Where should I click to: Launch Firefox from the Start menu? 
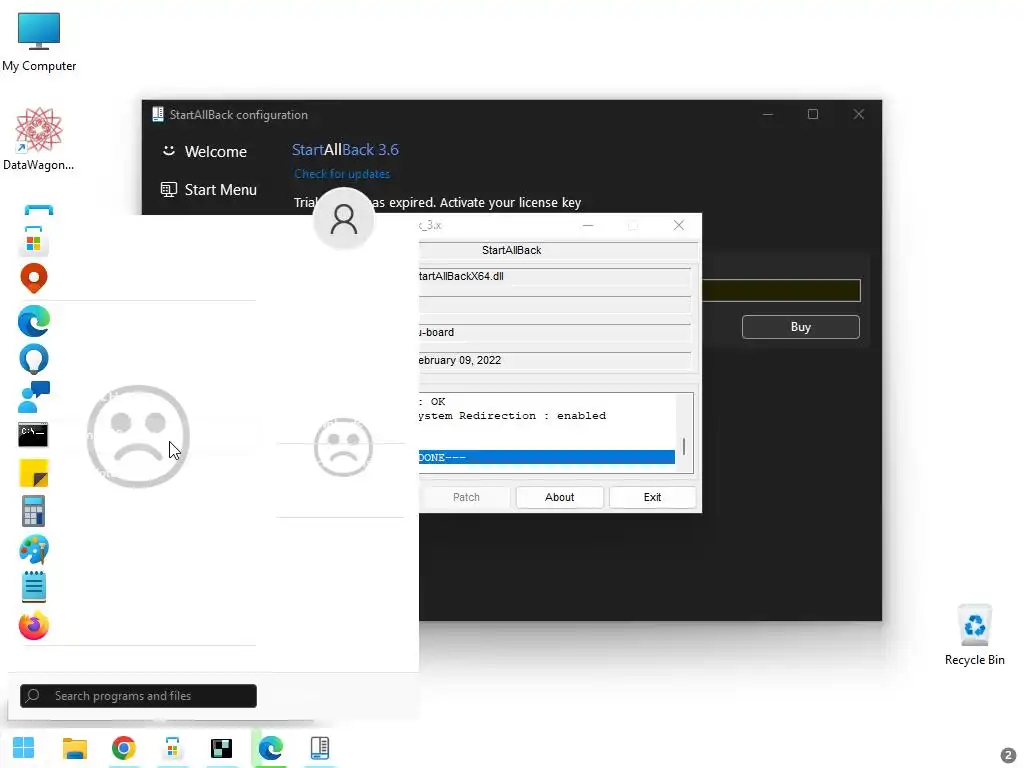tap(34, 626)
